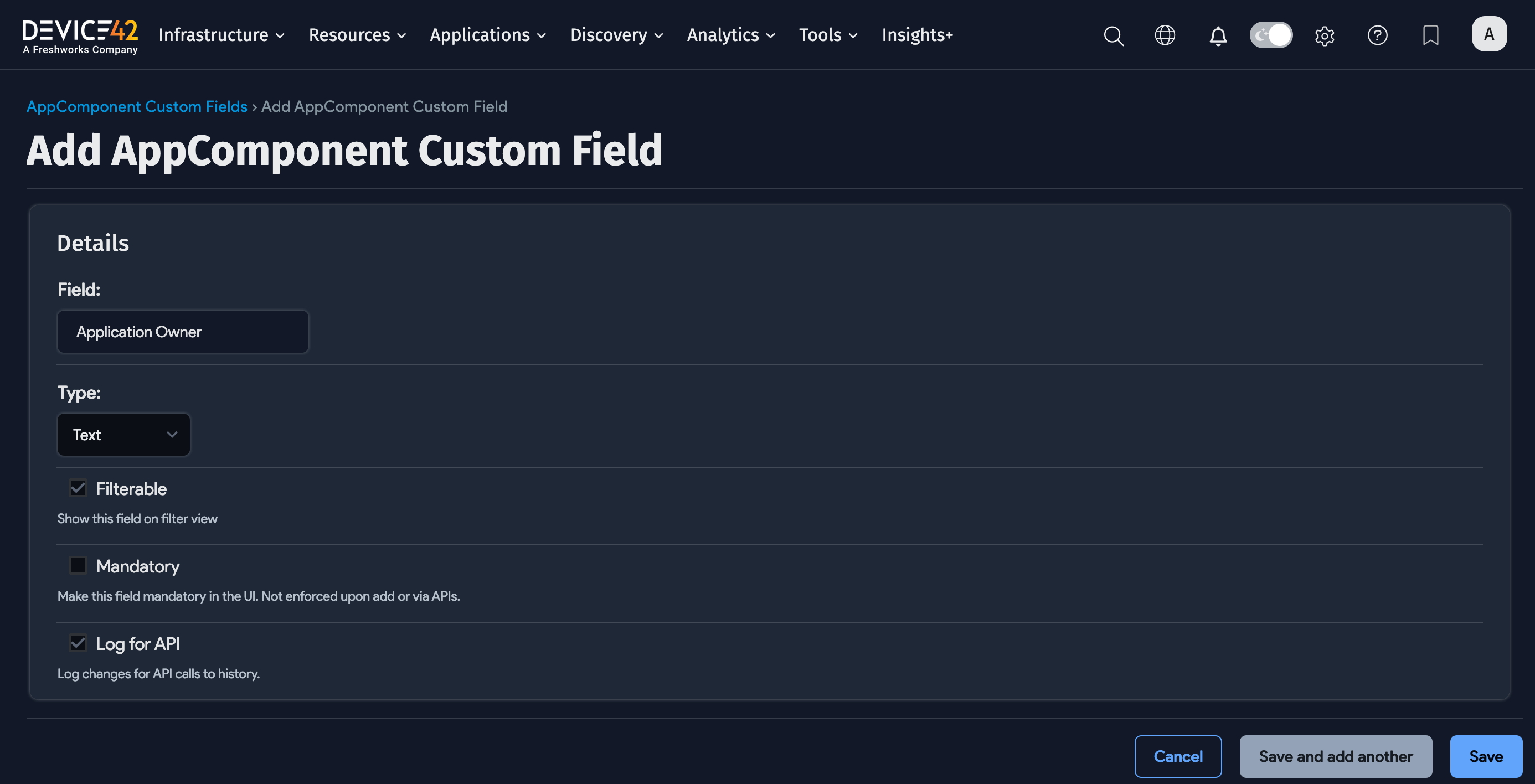The width and height of the screenshot is (1535, 784).
Task: Expand the Analytics menu
Action: click(x=730, y=35)
